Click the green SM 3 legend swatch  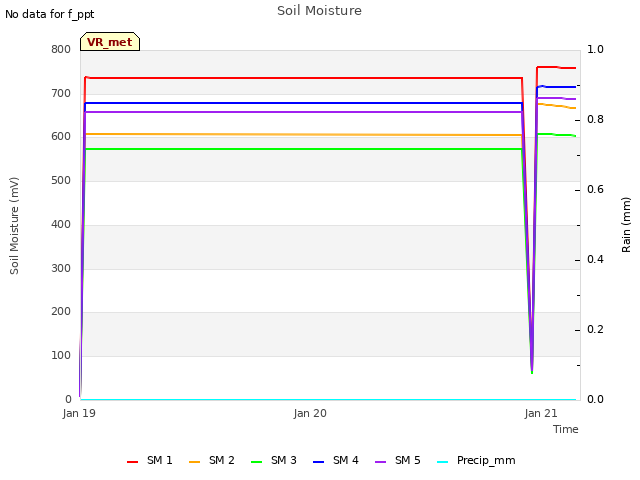[x=257, y=462]
